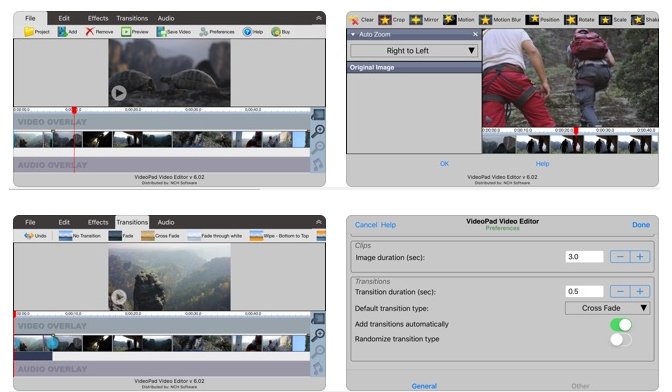Choose the Fade through white transition
Image resolution: width=672 pixels, height=392 pixels.
click(x=215, y=236)
